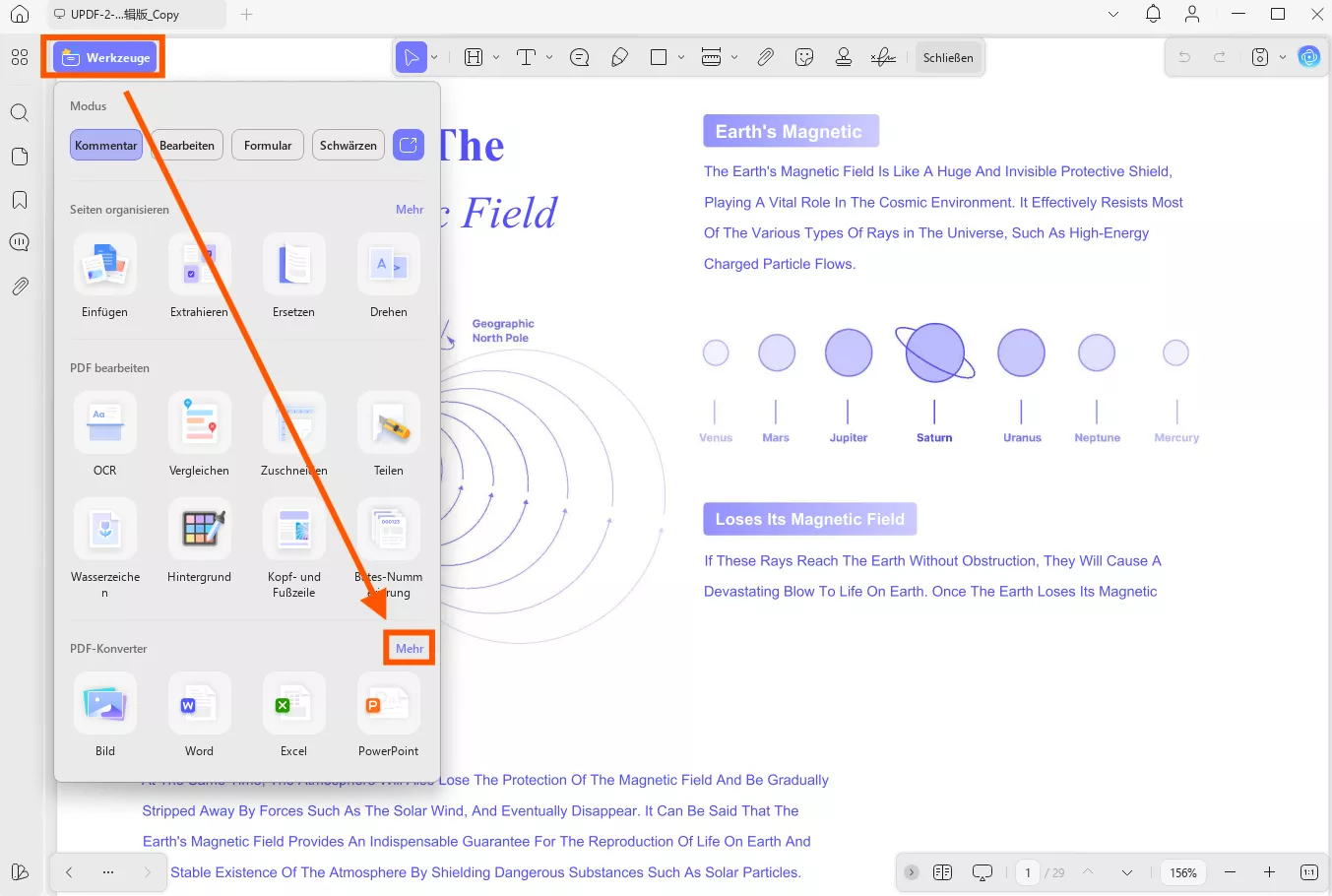Open Mehr under PDF-Konverter
1332x896 pixels.
(409, 648)
